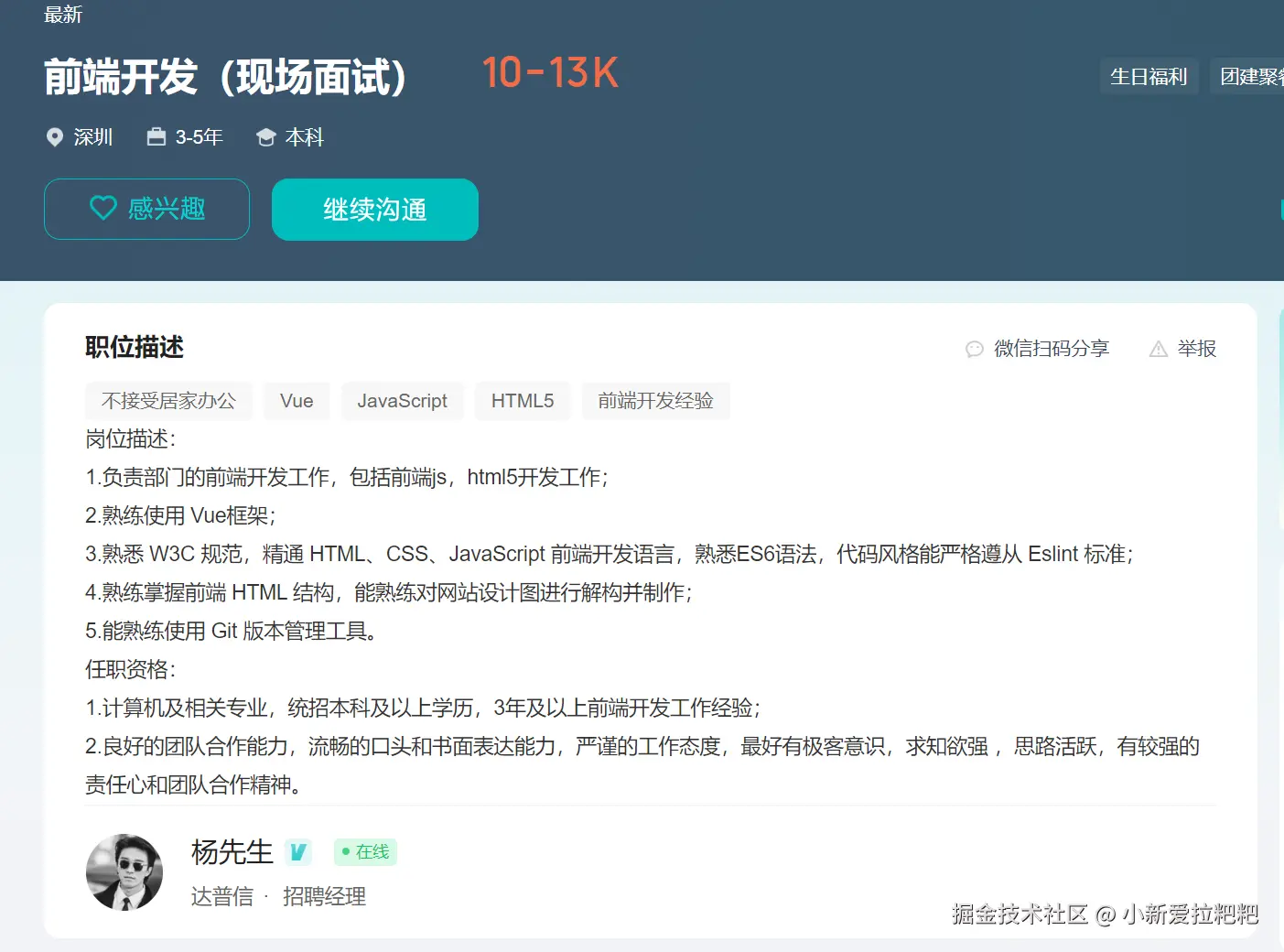The image size is (1284, 952).
Task: Open recruiter profile by clicking 杨先生
Action: tap(230, 851)
